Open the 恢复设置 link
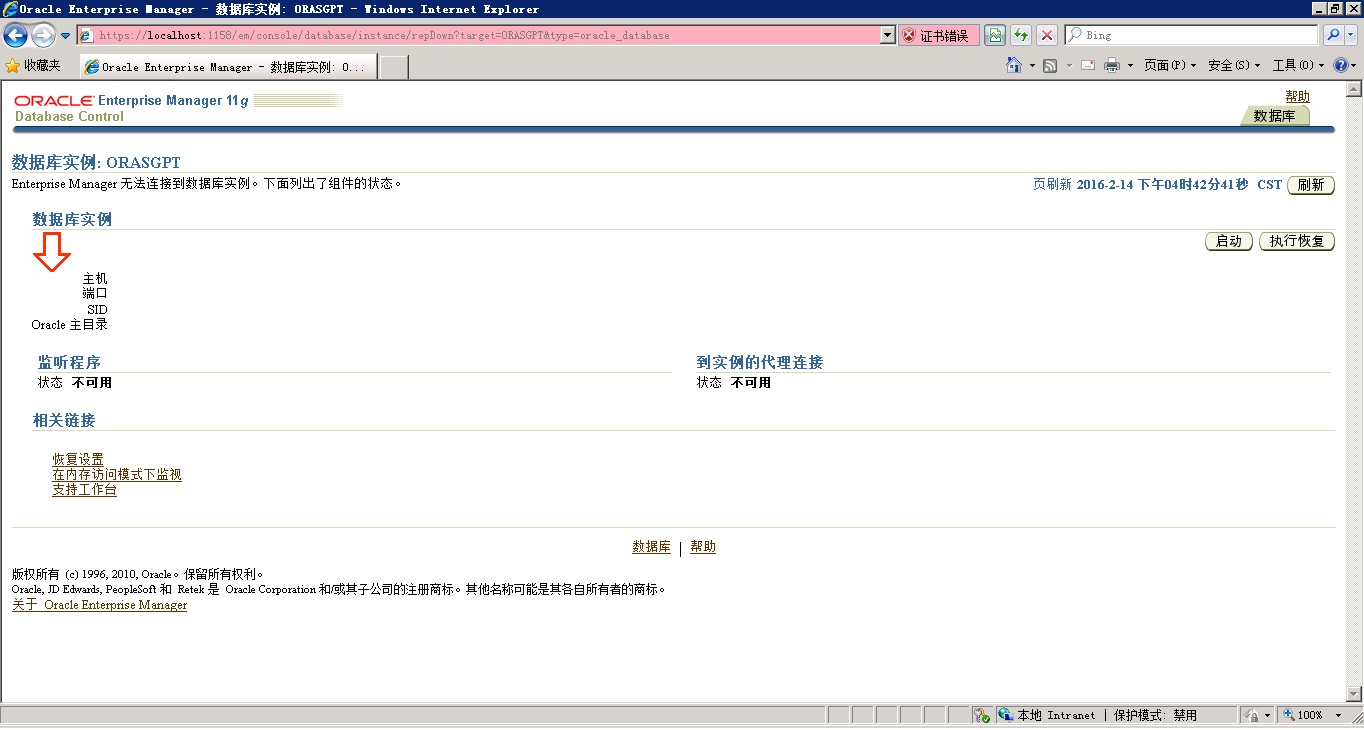 pyautogui.click(x=78, y=460)
